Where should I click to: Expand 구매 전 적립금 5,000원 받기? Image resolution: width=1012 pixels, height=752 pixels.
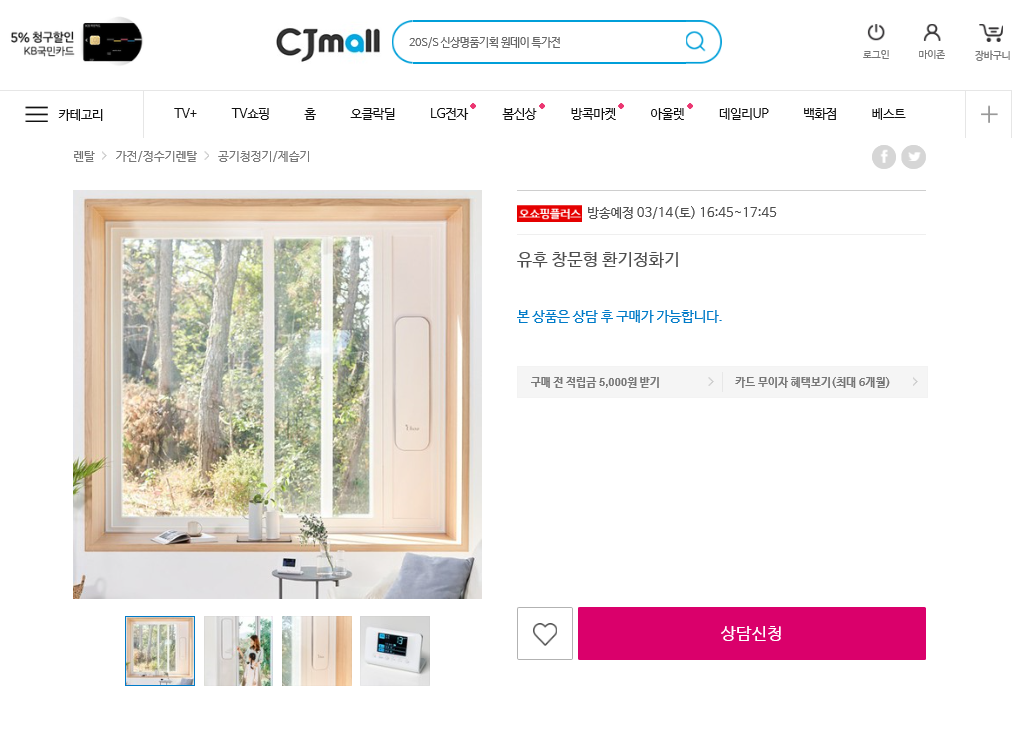(620, 382)
